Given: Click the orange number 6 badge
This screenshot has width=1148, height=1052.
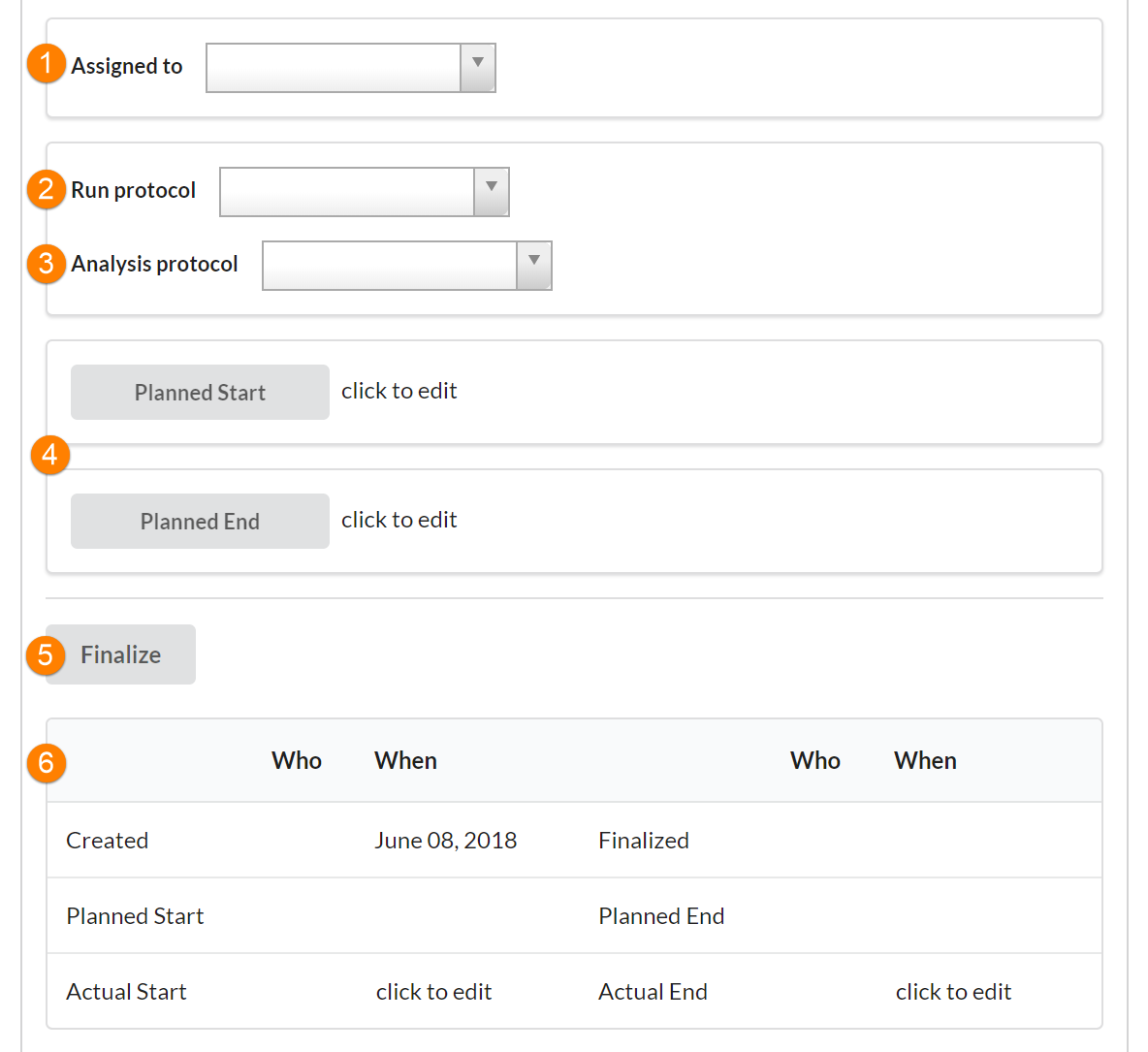Looking at the screenshot, I should click(x=46, y=763).
